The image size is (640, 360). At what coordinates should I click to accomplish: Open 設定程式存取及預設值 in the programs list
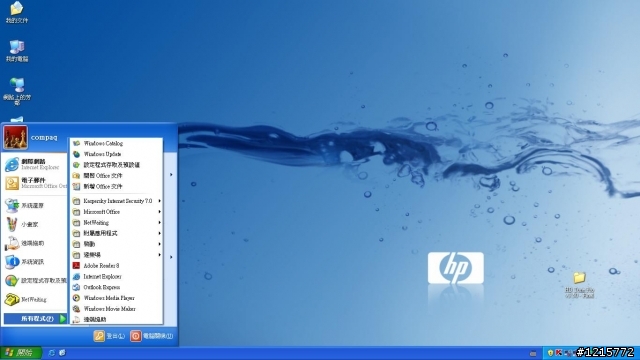pyautogui.click(x=116, y=165)
